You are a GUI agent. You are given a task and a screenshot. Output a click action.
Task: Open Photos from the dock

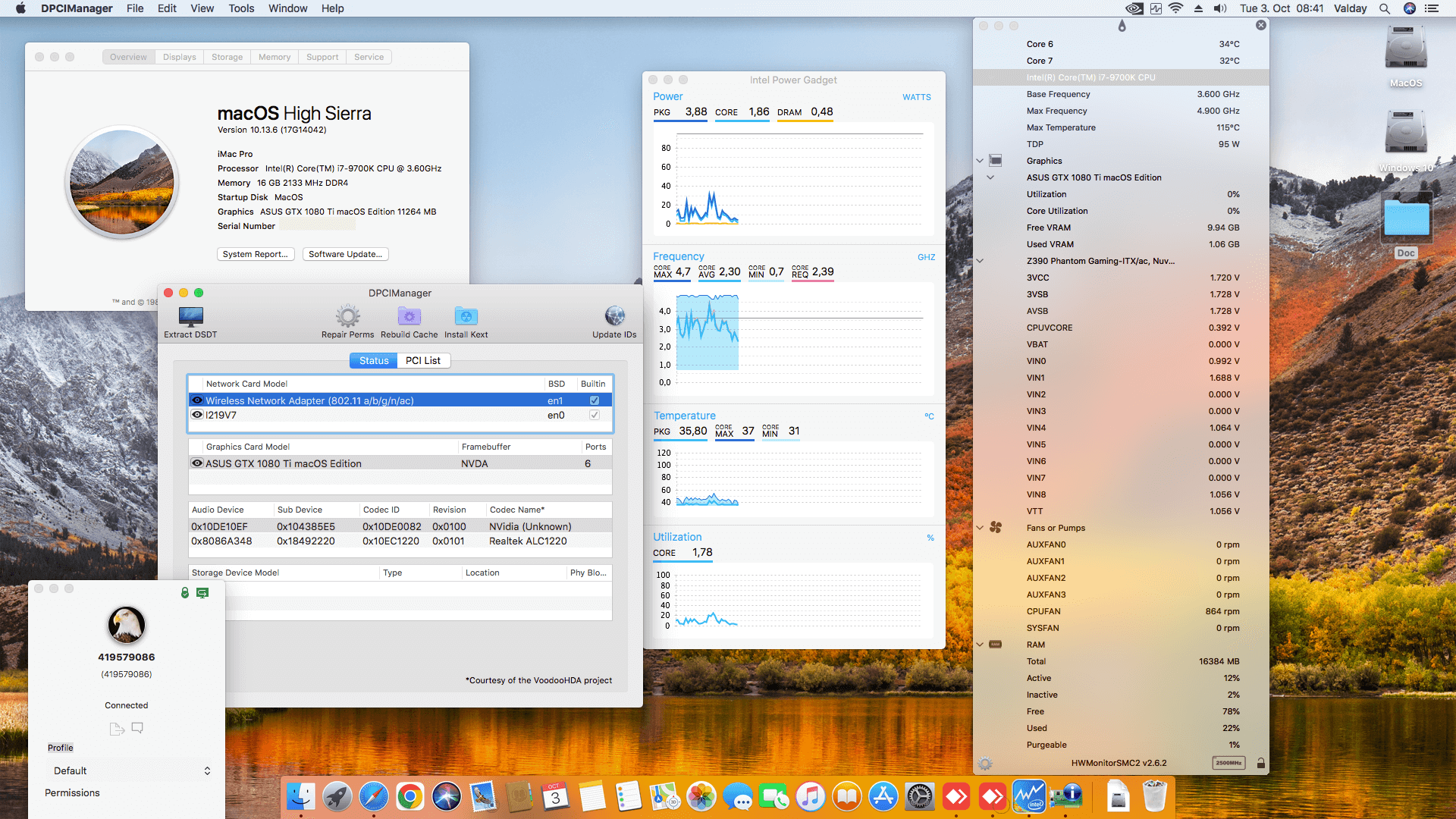click(x=701, y=796)
